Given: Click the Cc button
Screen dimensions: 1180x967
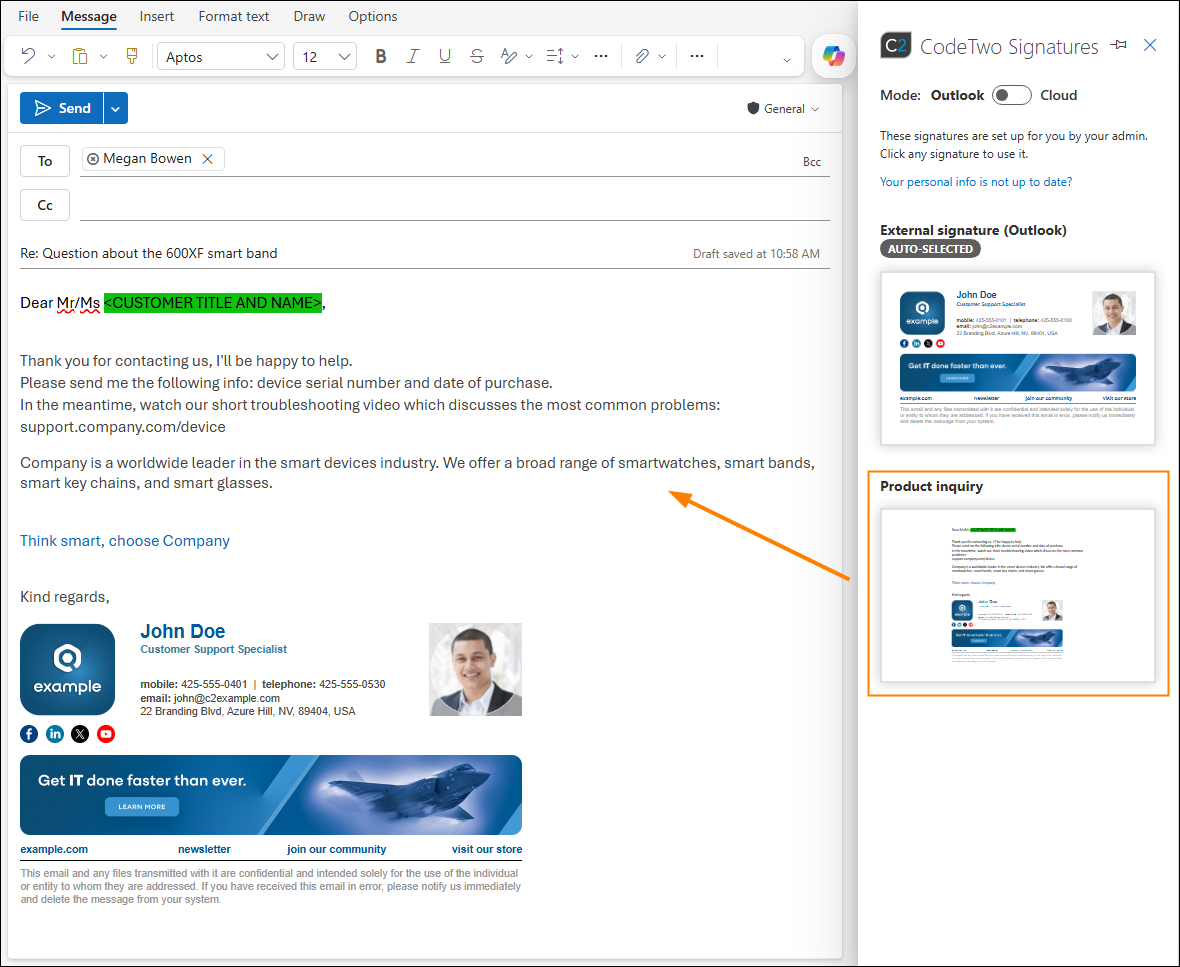Looking at the screenshot, I should point(45,205).
